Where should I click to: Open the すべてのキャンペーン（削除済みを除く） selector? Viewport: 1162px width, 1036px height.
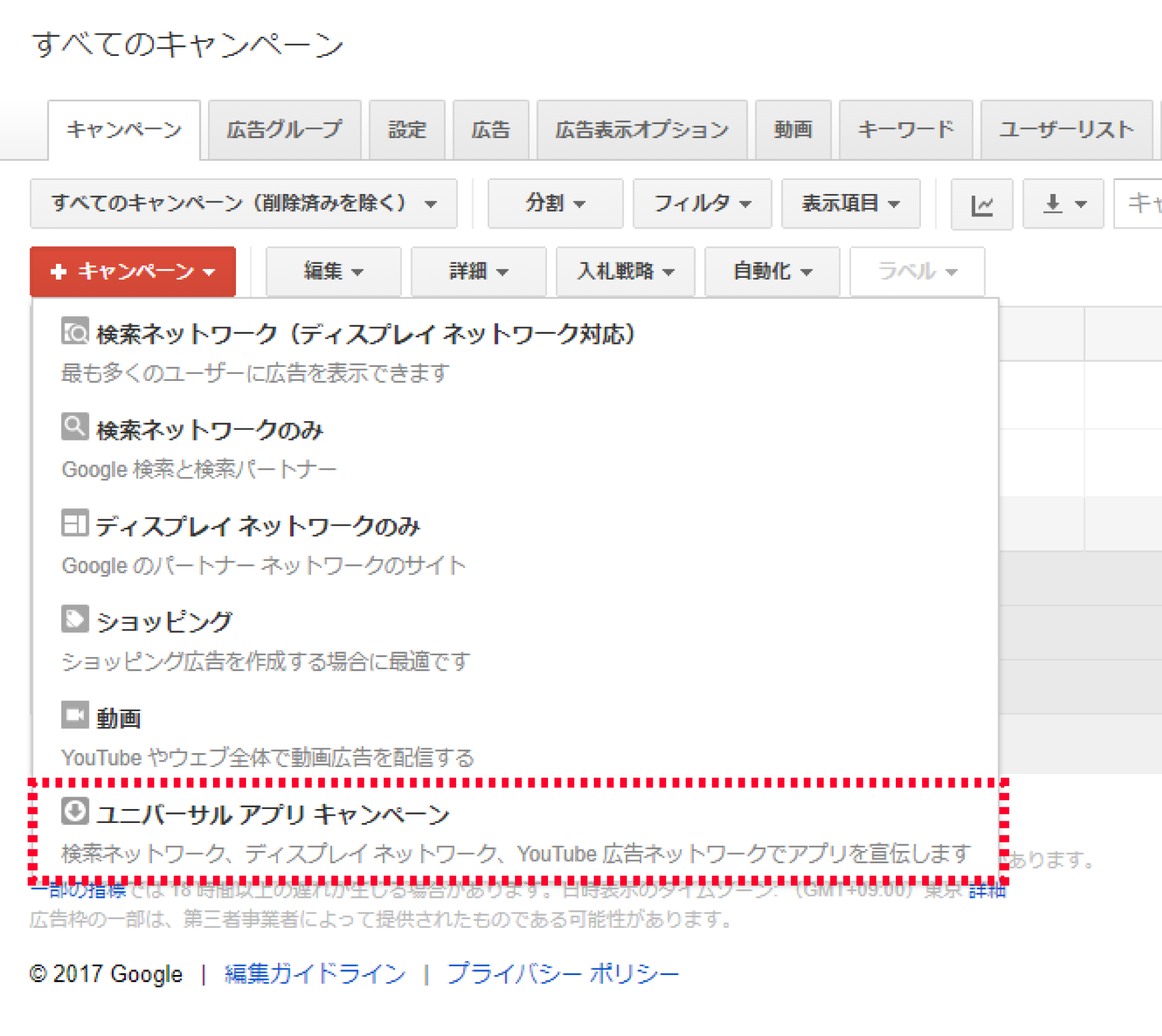pos(244,204)
